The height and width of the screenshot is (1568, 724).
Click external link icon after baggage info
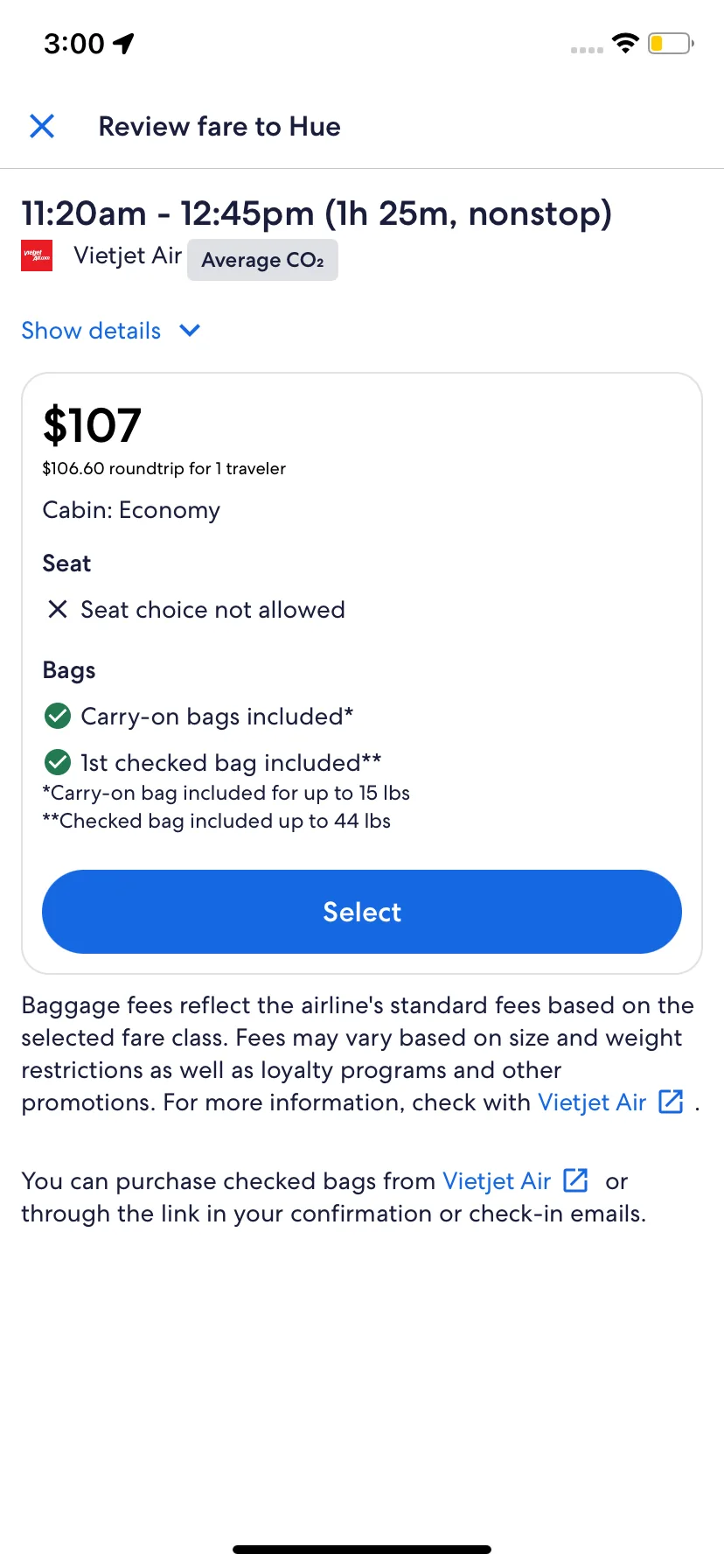point(671,1102)
